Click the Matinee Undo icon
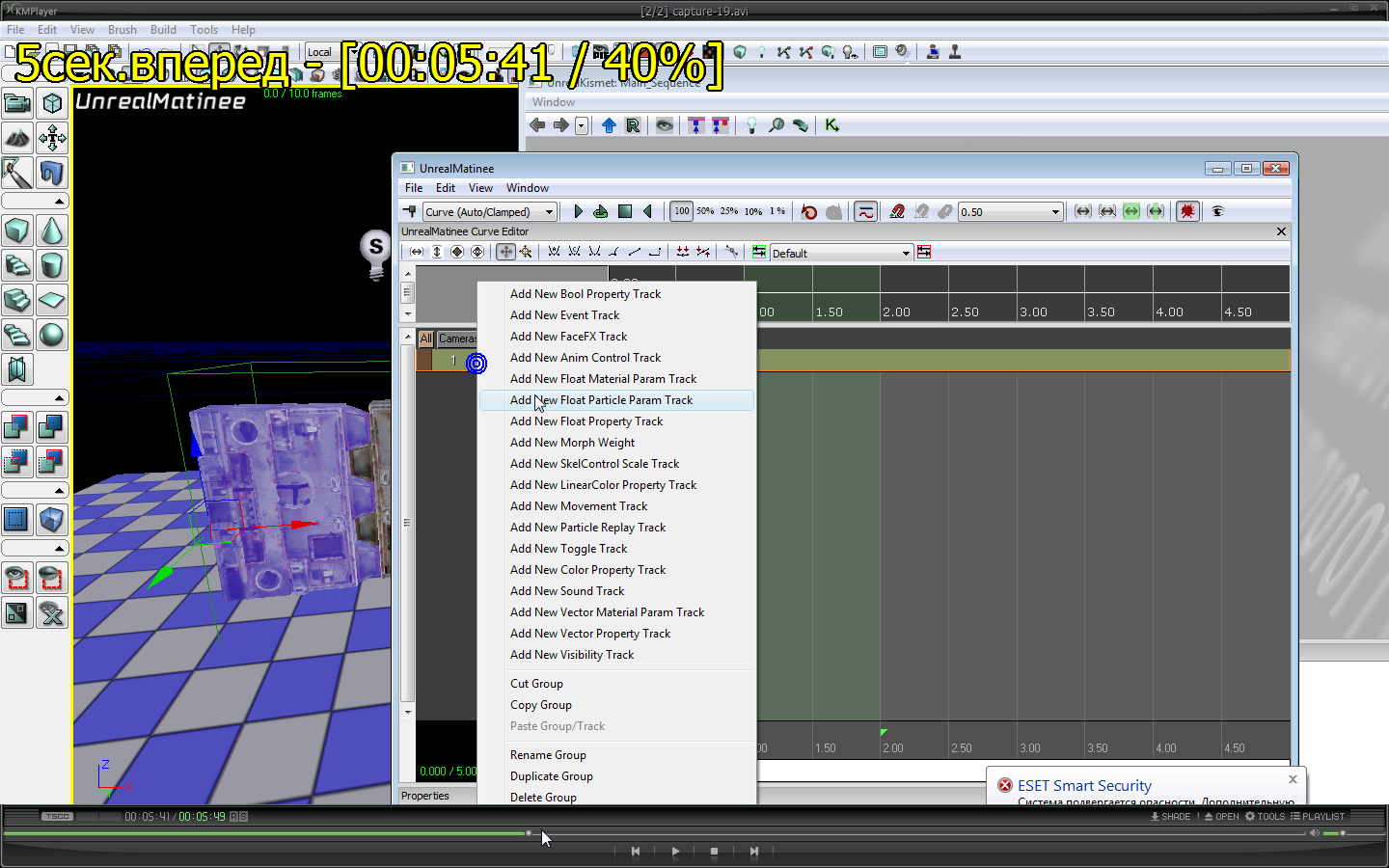This screenshot has height=868, width=1389. (809, 211)
